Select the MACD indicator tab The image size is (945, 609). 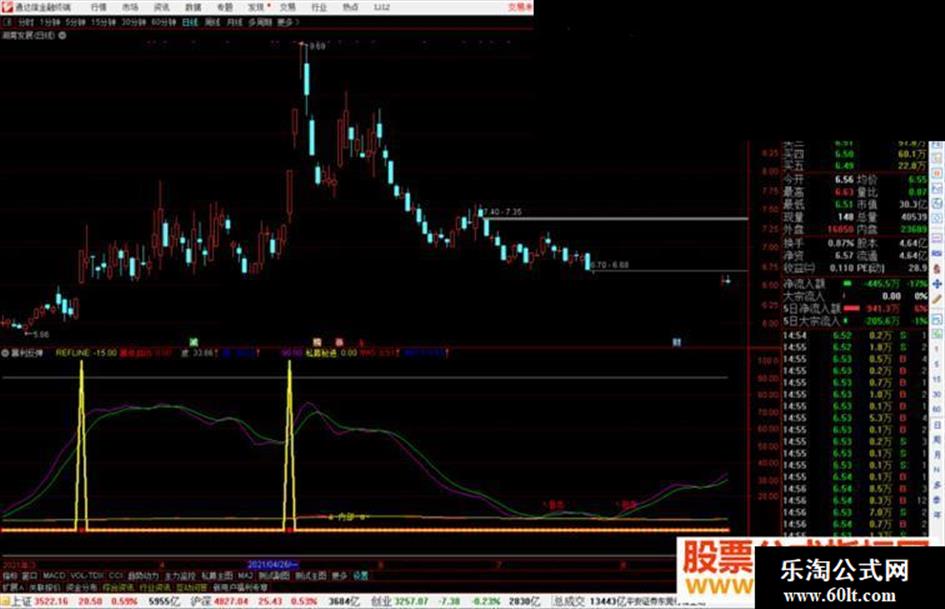click(54, 576)
